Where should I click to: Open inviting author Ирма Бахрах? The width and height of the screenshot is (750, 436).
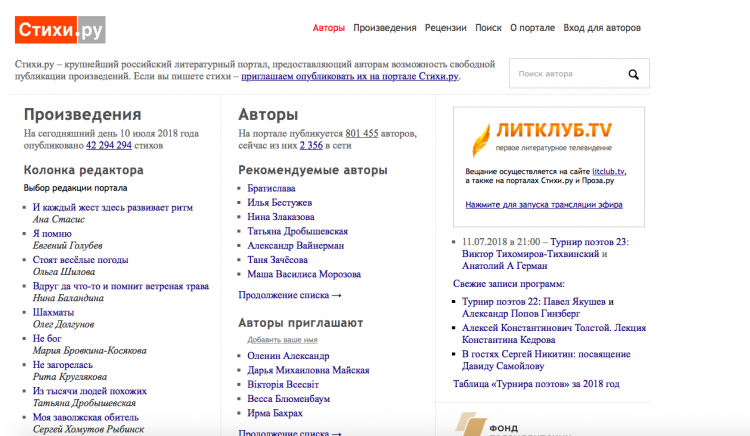[x=275, y=414]
